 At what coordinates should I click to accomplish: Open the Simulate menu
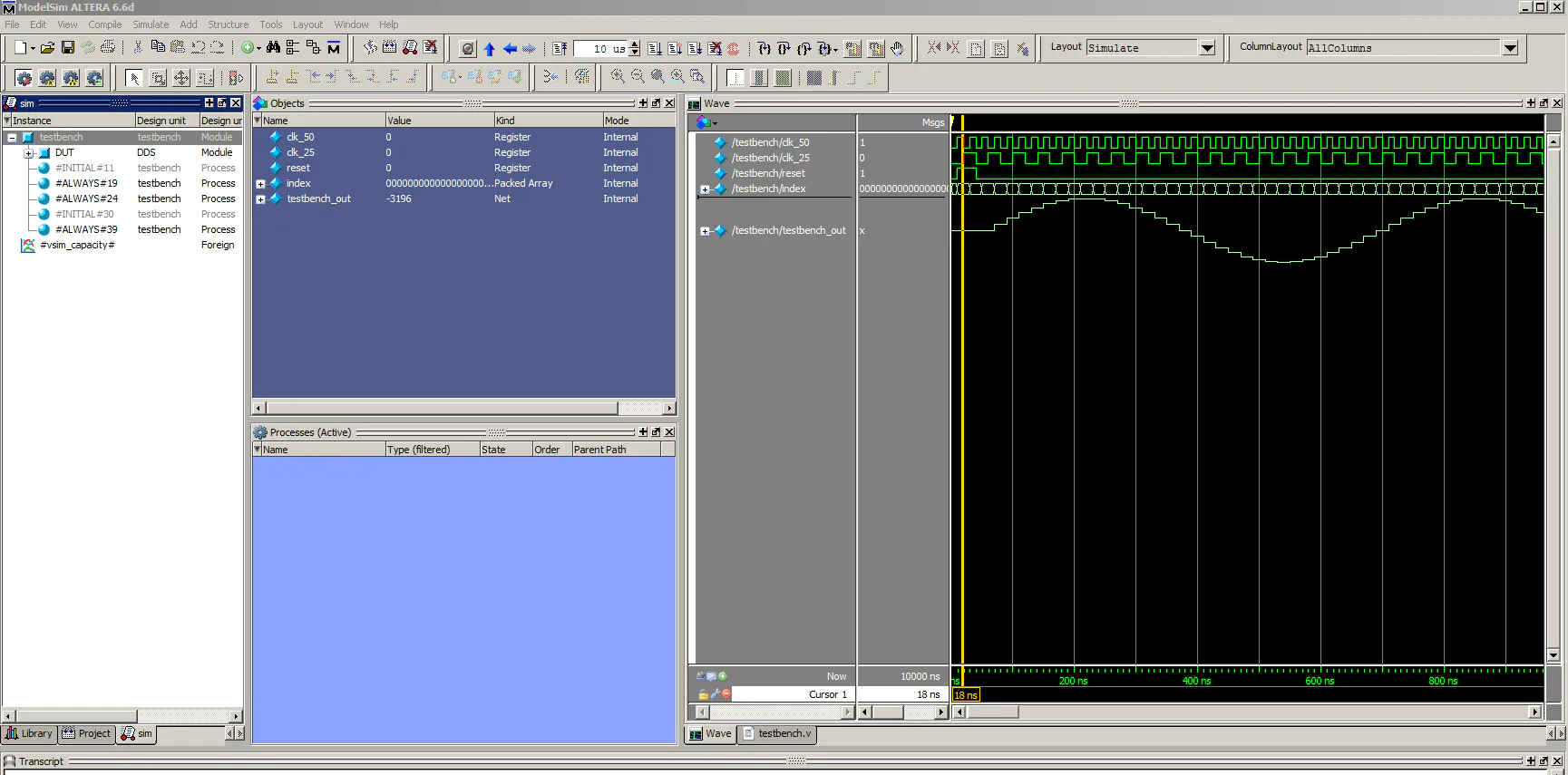click(x=151, y=24)
